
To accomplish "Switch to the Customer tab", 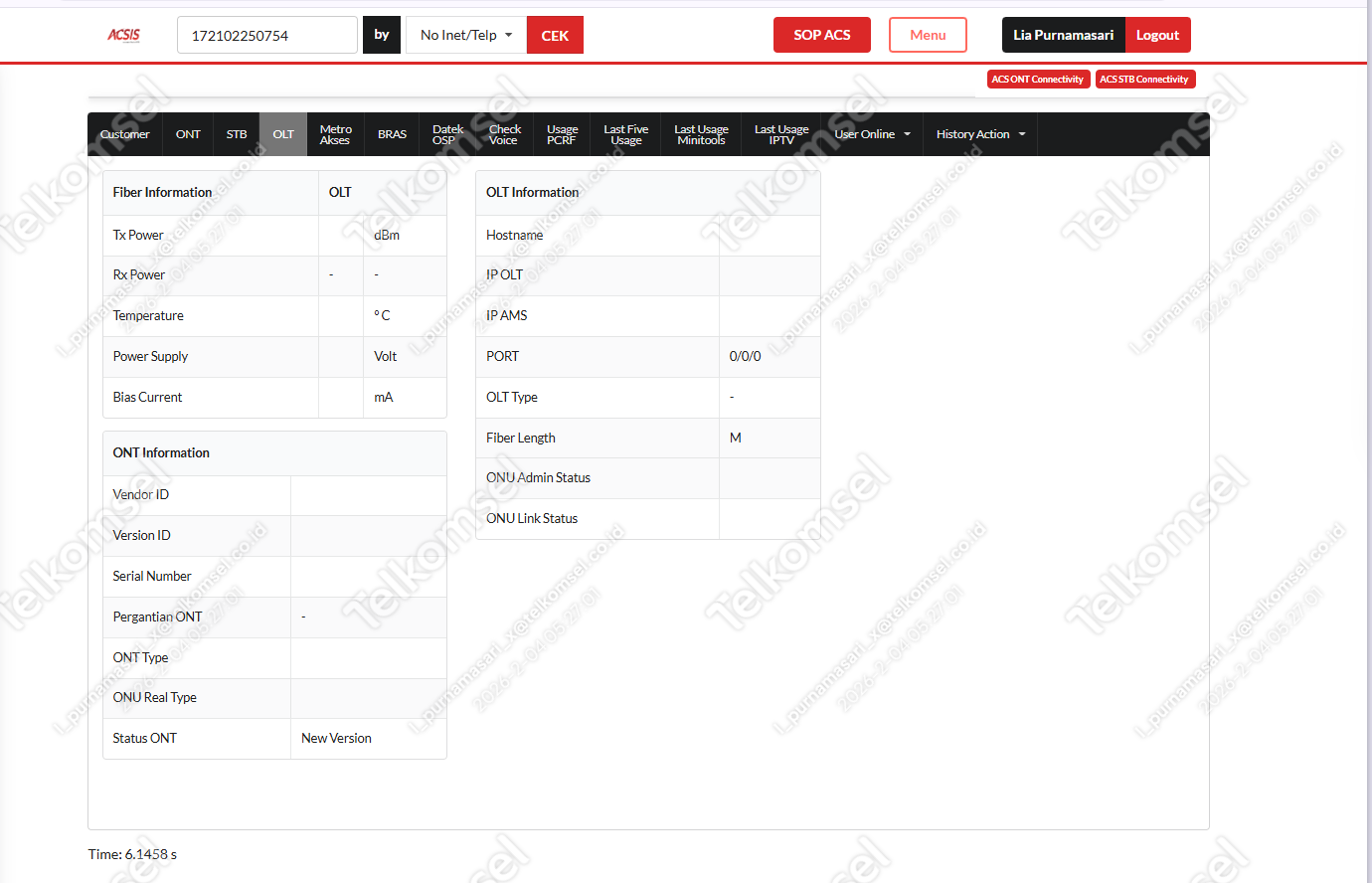I will click(x=125, y=134).
